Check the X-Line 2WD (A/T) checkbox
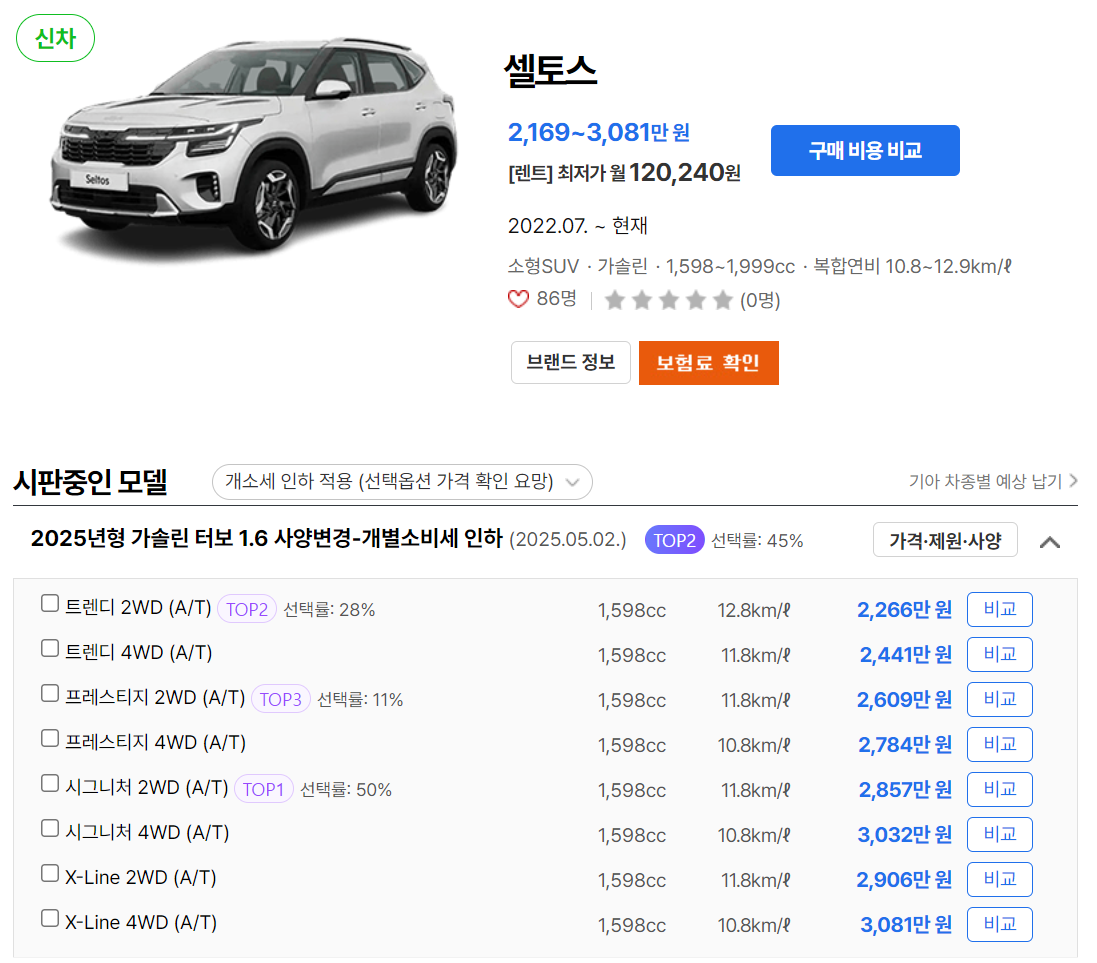The height and width of the screenshot is (963, 1097). coord(50,873)
